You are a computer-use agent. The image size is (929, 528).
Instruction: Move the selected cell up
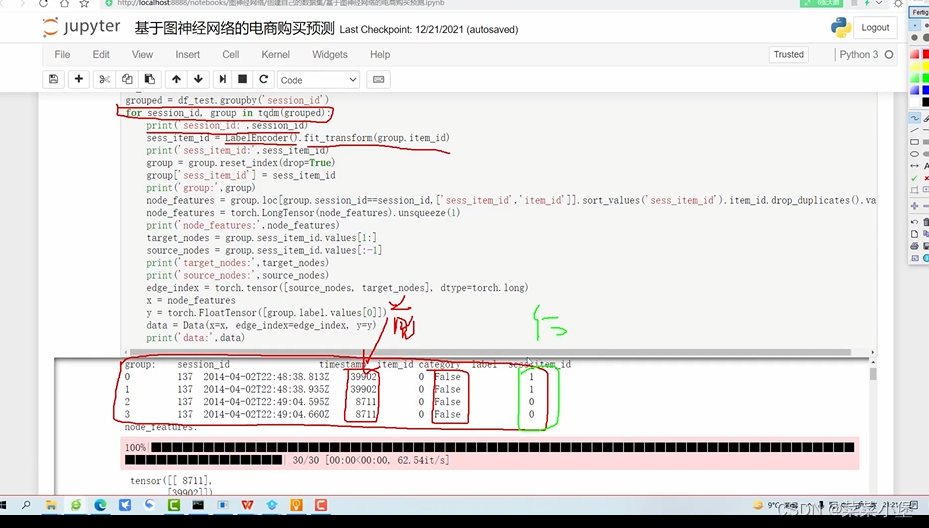tap(176, 79)
